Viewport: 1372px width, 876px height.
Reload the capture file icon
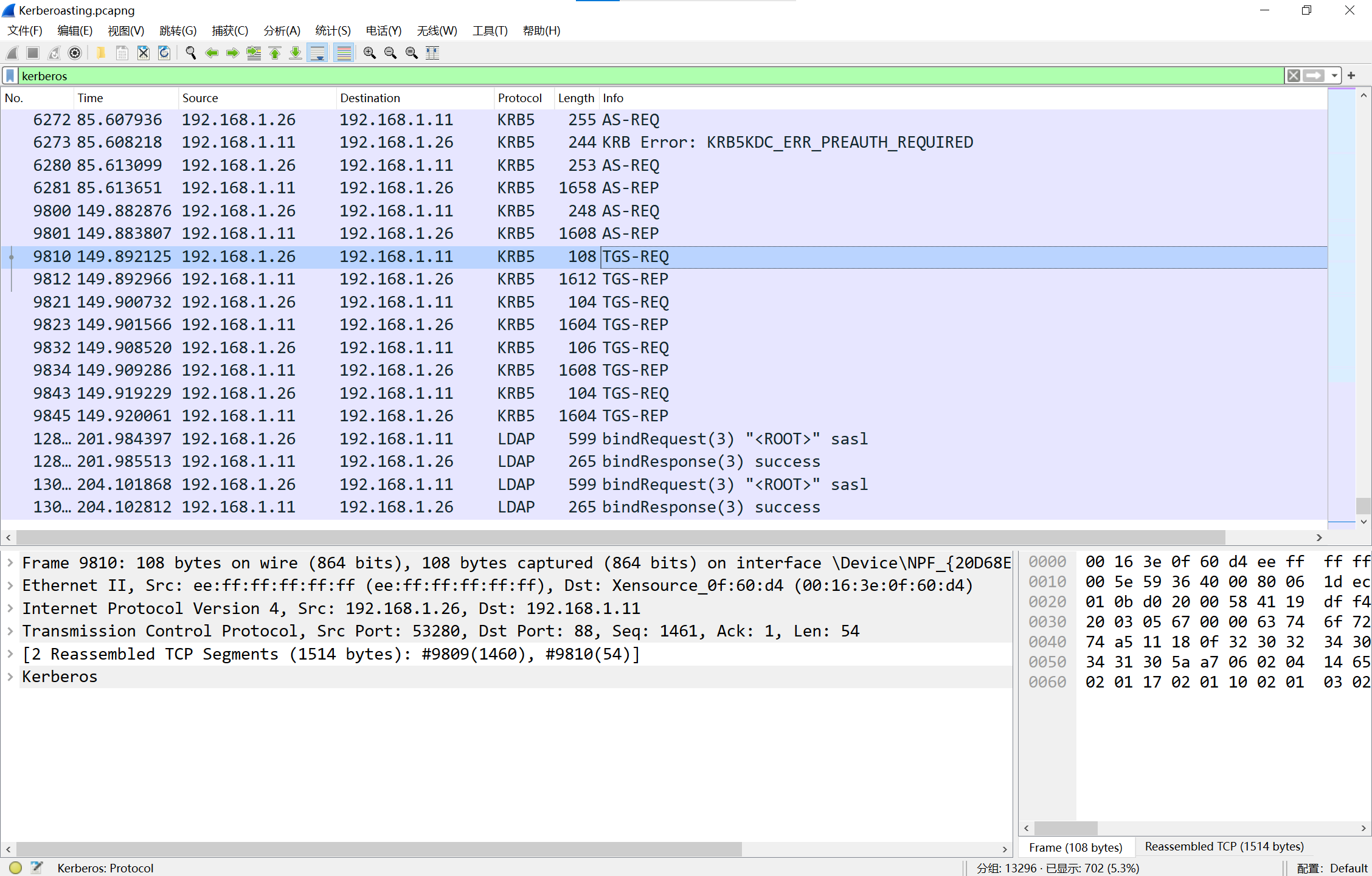tap(164, 53)
